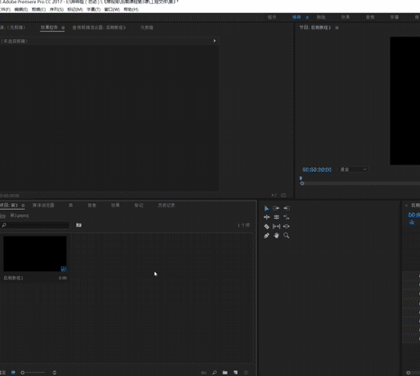Select the Slip tool
This screenshot has height=376, width=420.
click(276, 226)
